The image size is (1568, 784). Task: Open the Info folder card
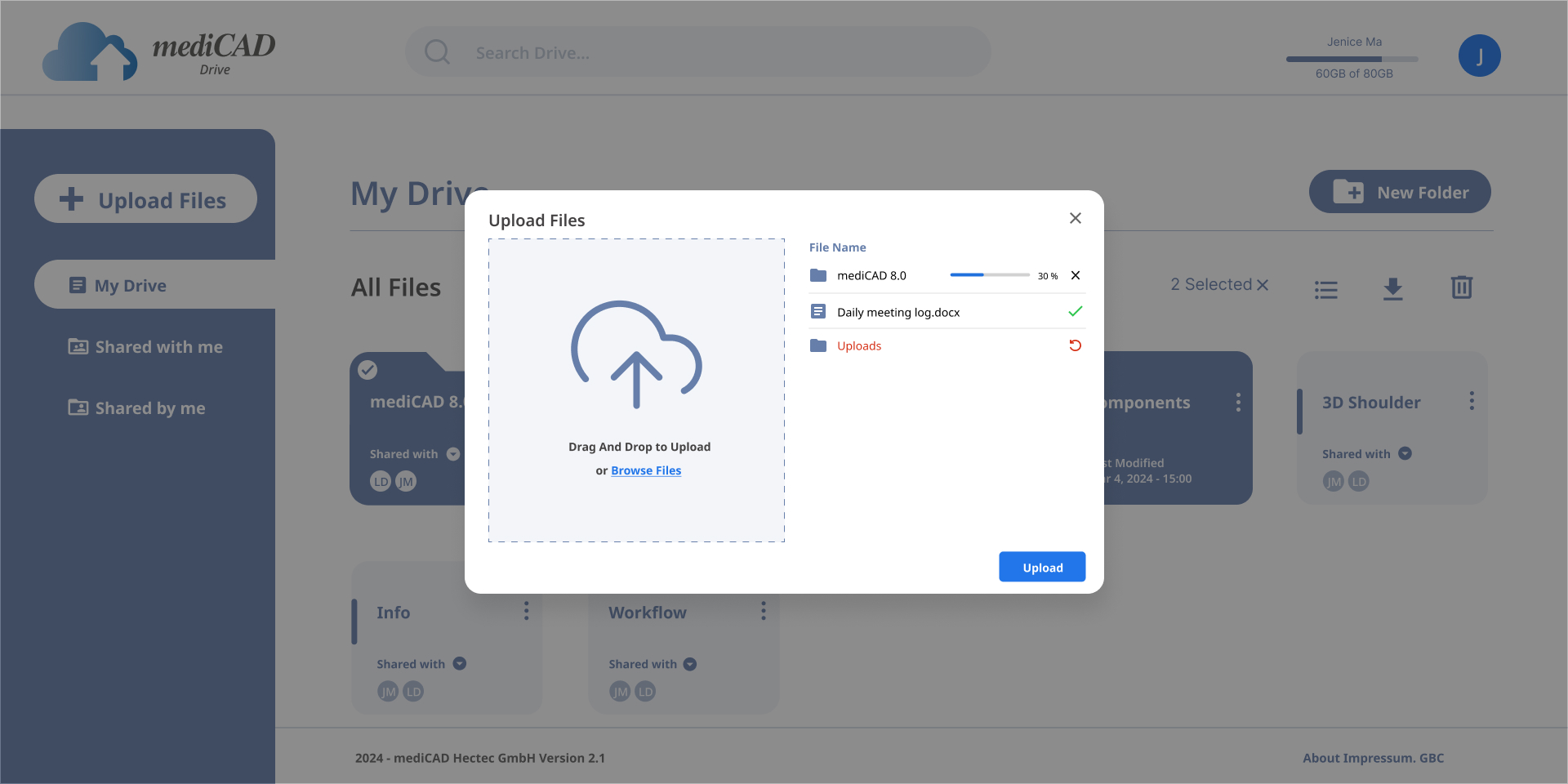[447, 637]
